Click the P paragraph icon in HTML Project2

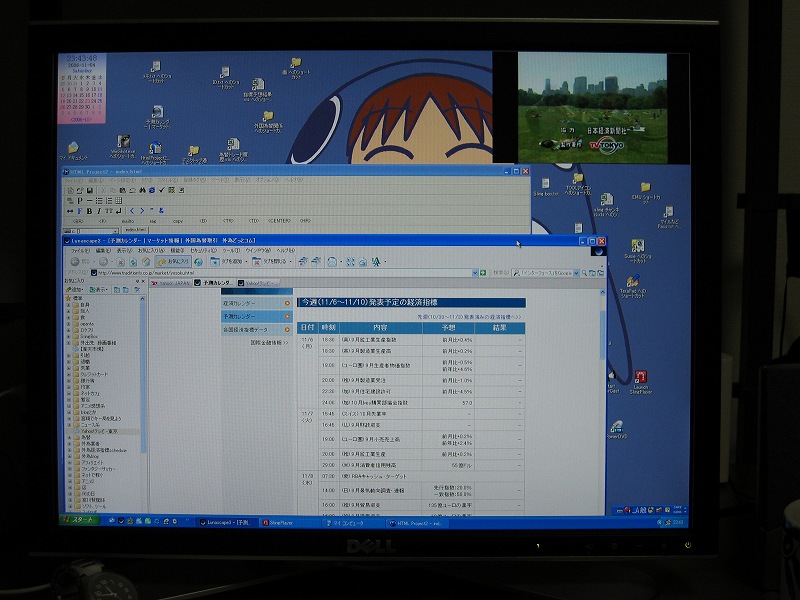click(80, 201)
